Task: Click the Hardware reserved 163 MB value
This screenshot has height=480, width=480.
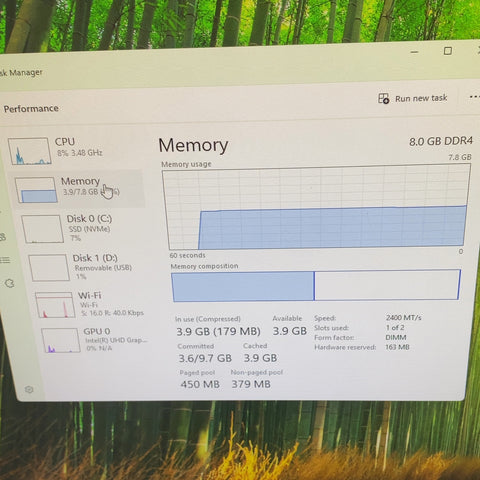Action: 397,347
